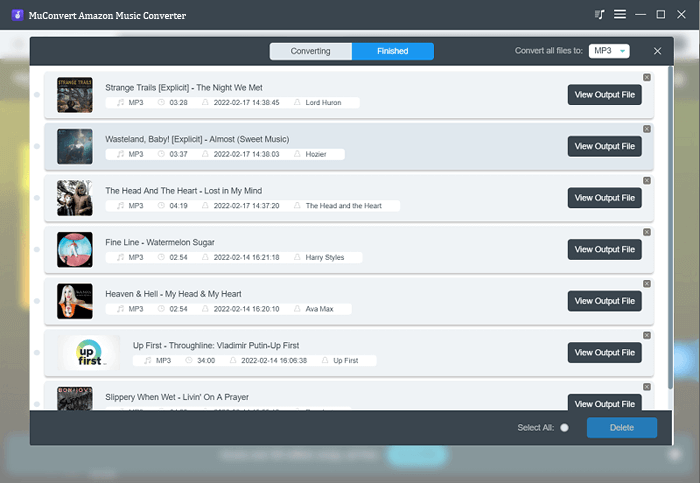Click artist name Hozier
Viewport: 700px width, 483px height.
[x=316, y=154]
